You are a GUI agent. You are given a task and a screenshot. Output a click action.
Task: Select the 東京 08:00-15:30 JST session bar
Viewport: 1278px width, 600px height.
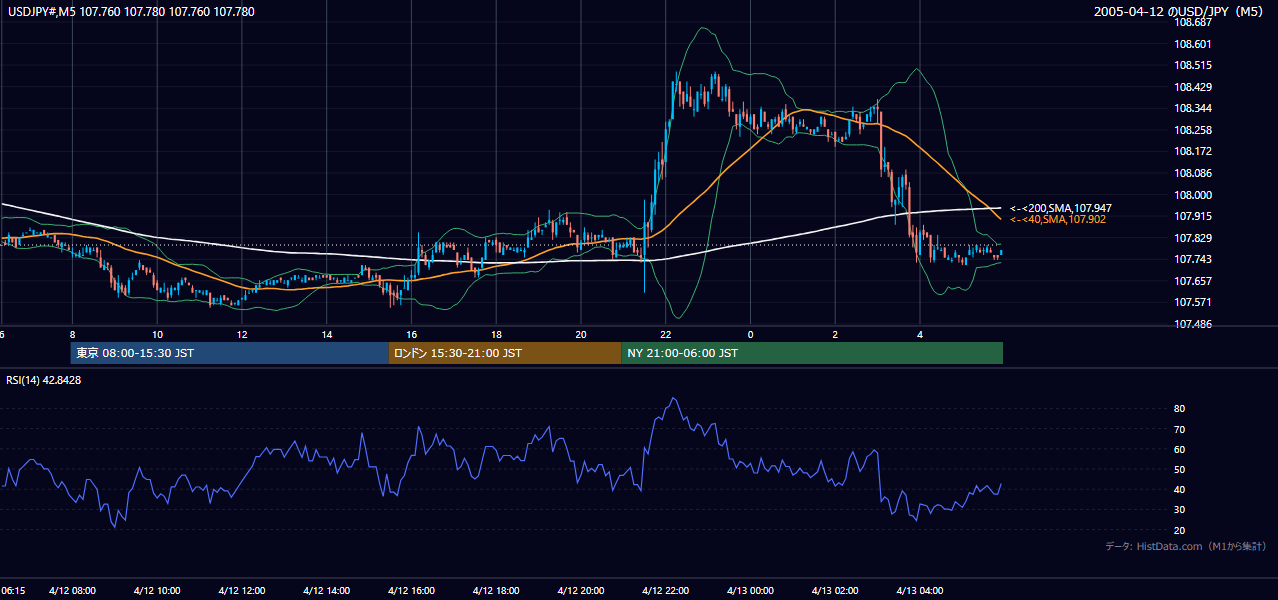[229, 353]
